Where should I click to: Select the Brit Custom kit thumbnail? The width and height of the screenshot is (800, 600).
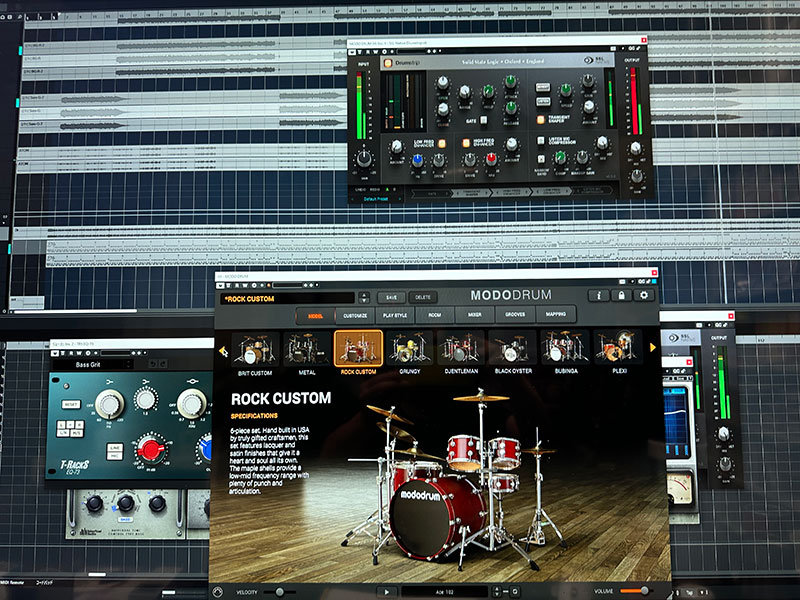[x=255, y=349]
